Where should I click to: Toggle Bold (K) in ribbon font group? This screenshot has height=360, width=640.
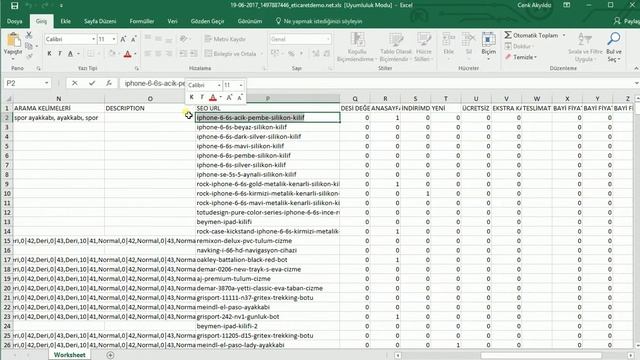49,53
